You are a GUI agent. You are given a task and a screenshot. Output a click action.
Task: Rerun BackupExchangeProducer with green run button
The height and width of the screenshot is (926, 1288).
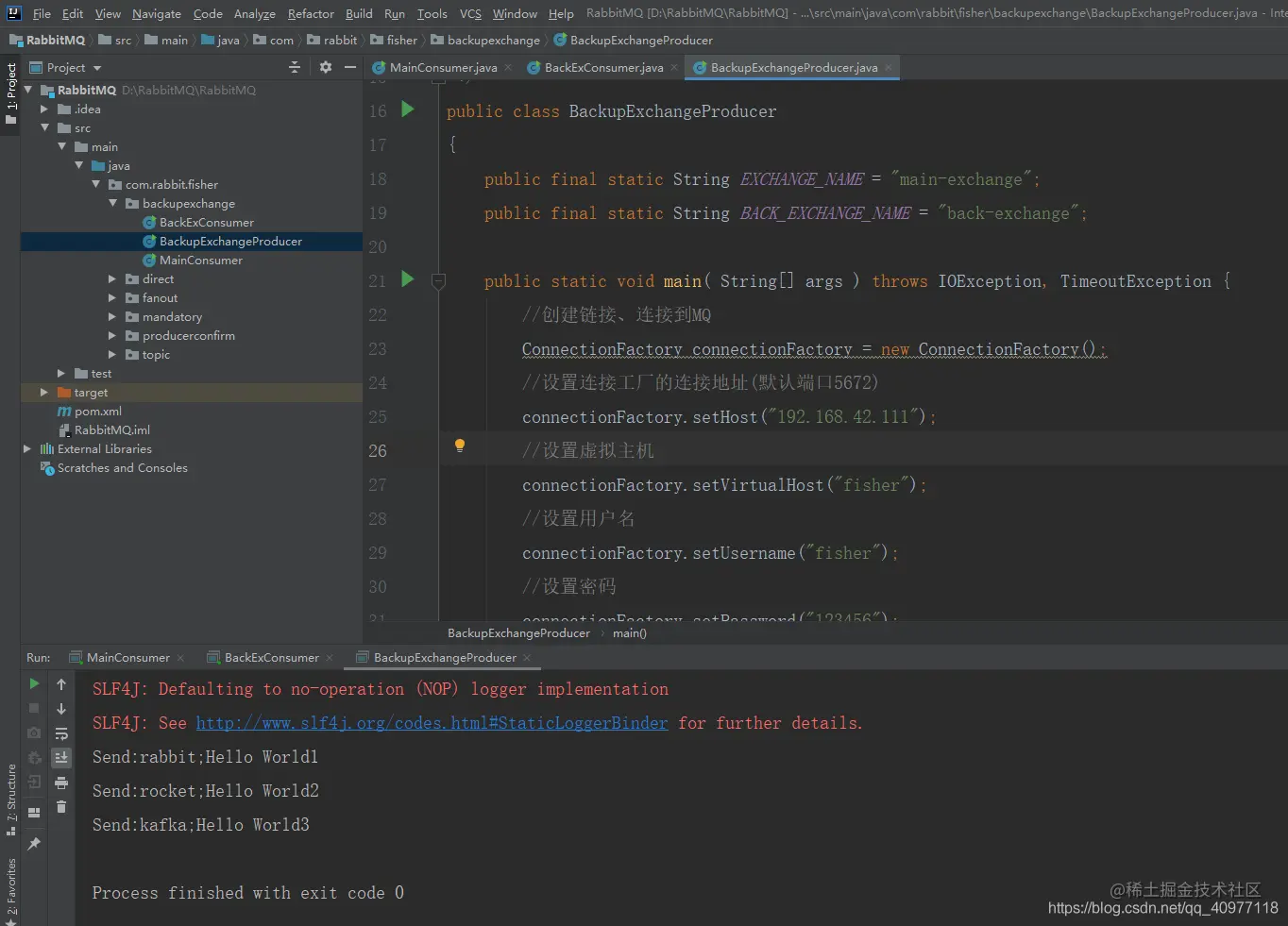tap(34, 683)
